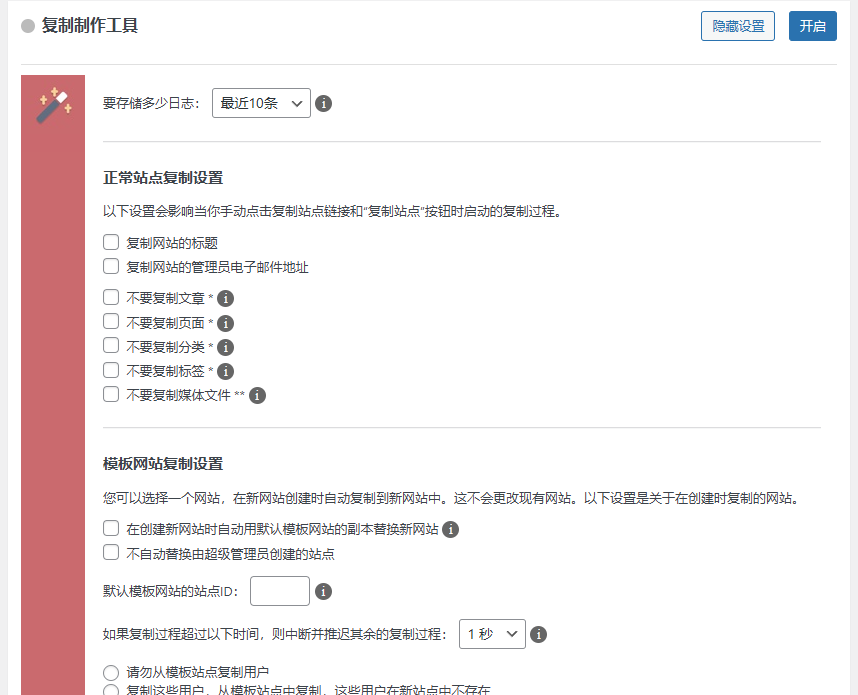
Task: Enable 复制网站的标题 checkbox
Action: click(x=110, y=242)
